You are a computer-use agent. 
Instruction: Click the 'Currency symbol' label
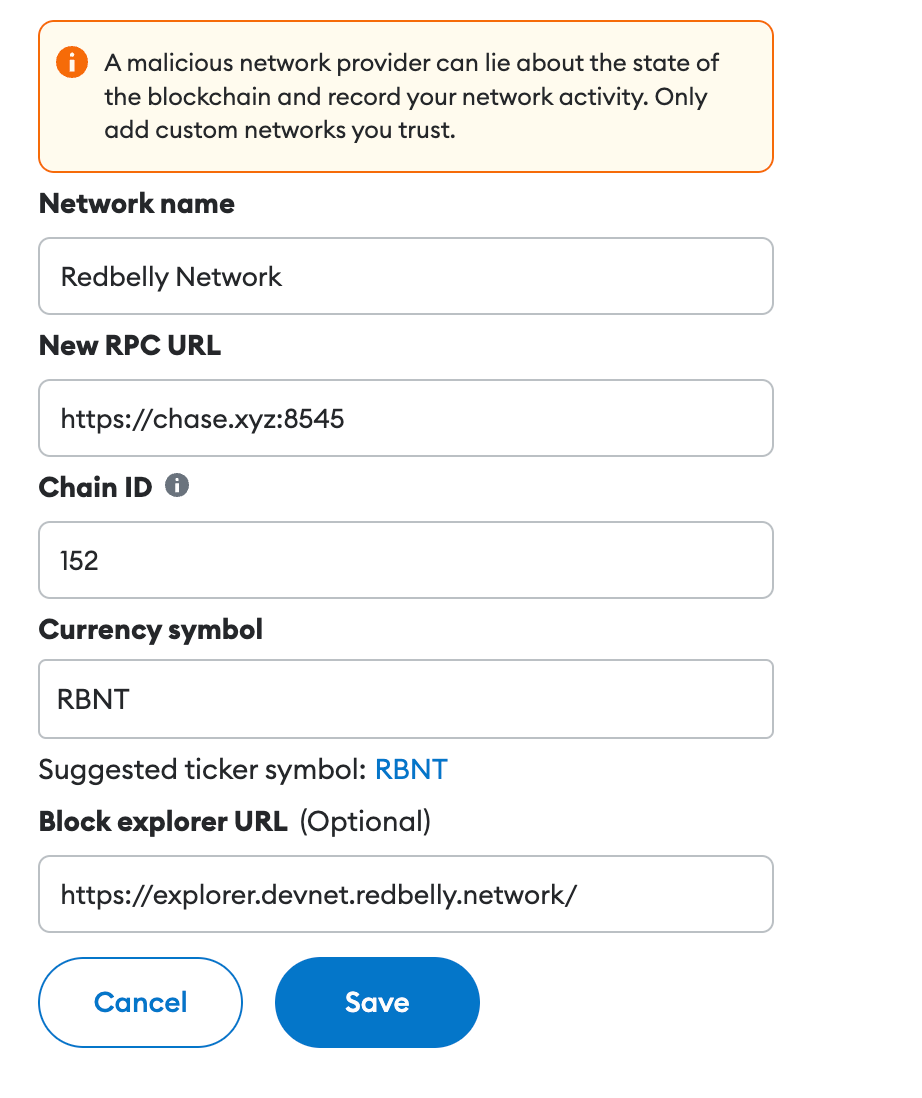click(x=151, y=630)
